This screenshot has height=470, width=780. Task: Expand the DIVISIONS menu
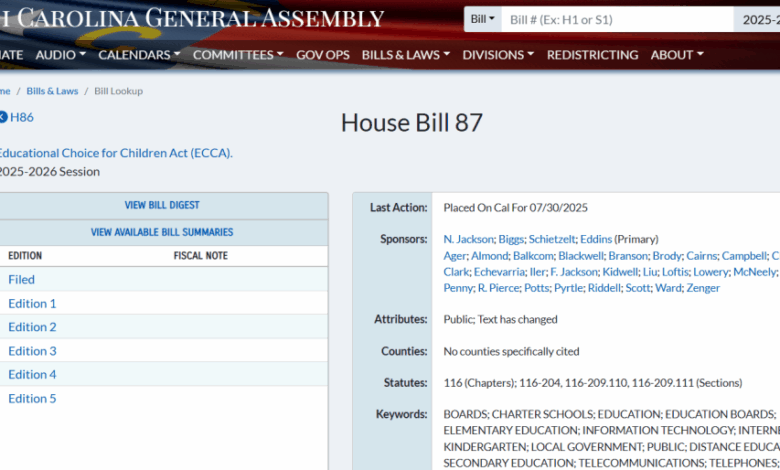coord(498,55)
